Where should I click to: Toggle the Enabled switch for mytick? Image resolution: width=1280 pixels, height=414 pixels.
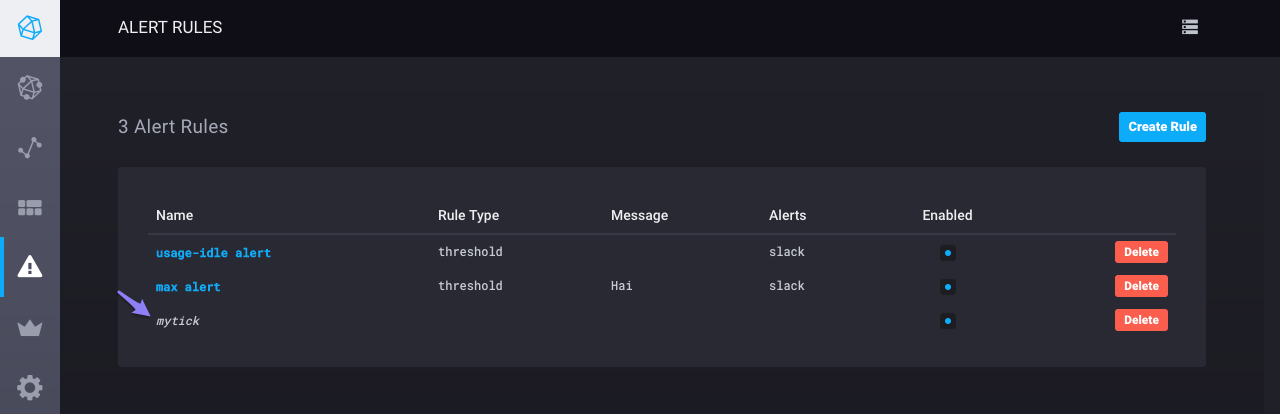coord(948,321)
